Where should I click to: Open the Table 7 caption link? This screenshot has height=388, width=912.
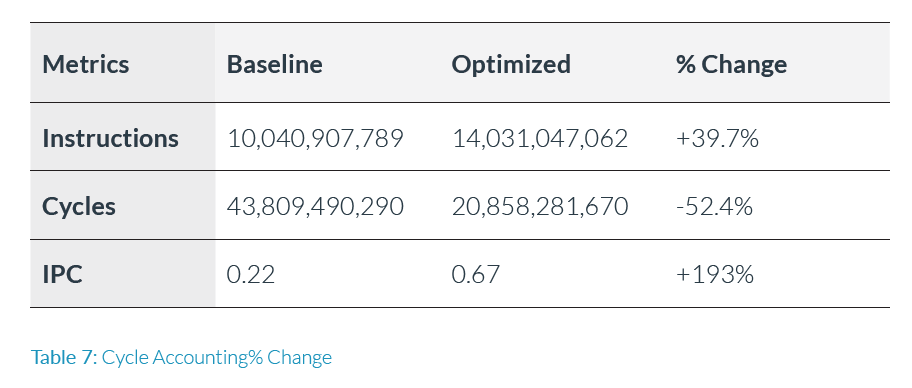coord(181,357)
